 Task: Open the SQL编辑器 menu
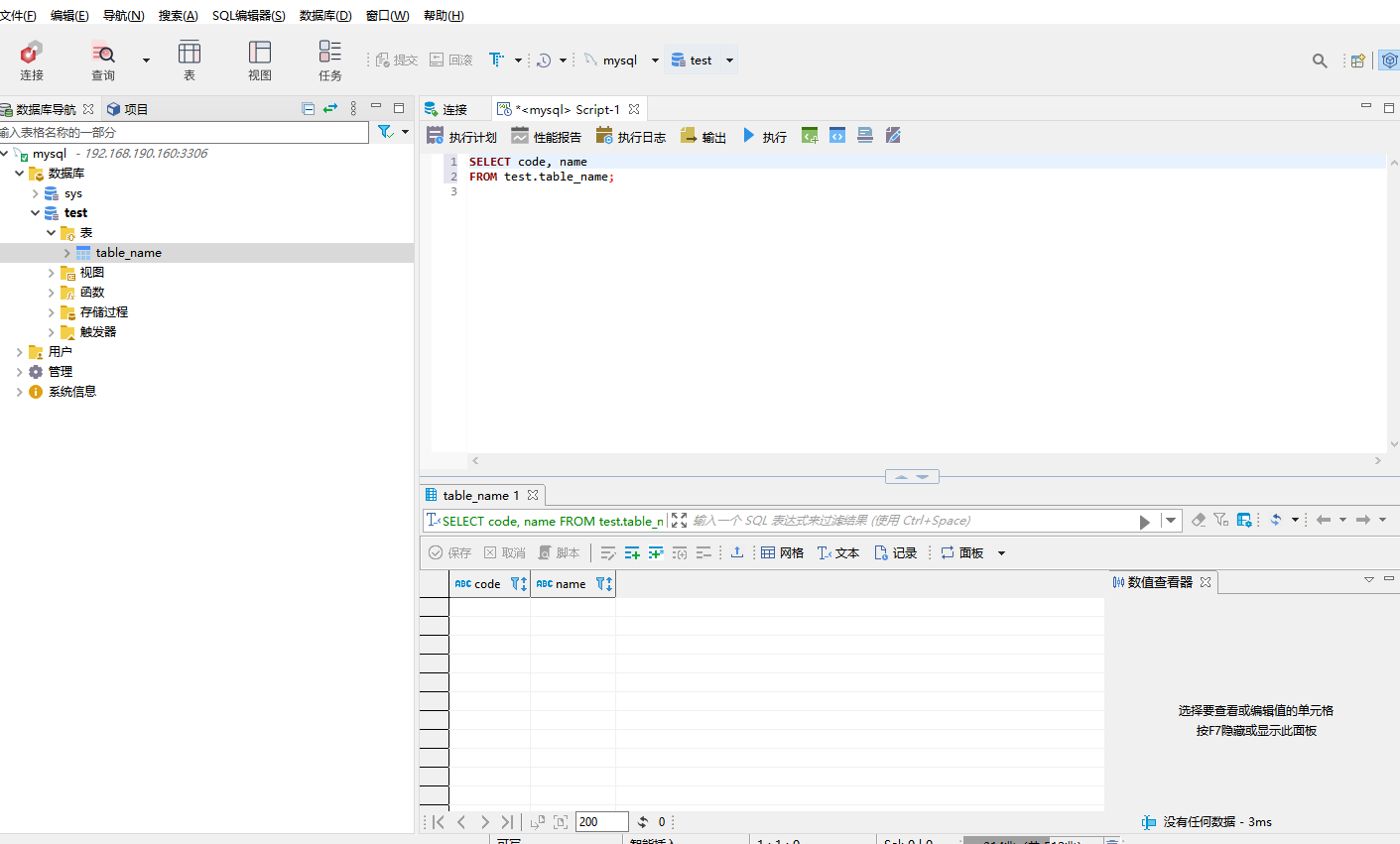tap(248, 16)
